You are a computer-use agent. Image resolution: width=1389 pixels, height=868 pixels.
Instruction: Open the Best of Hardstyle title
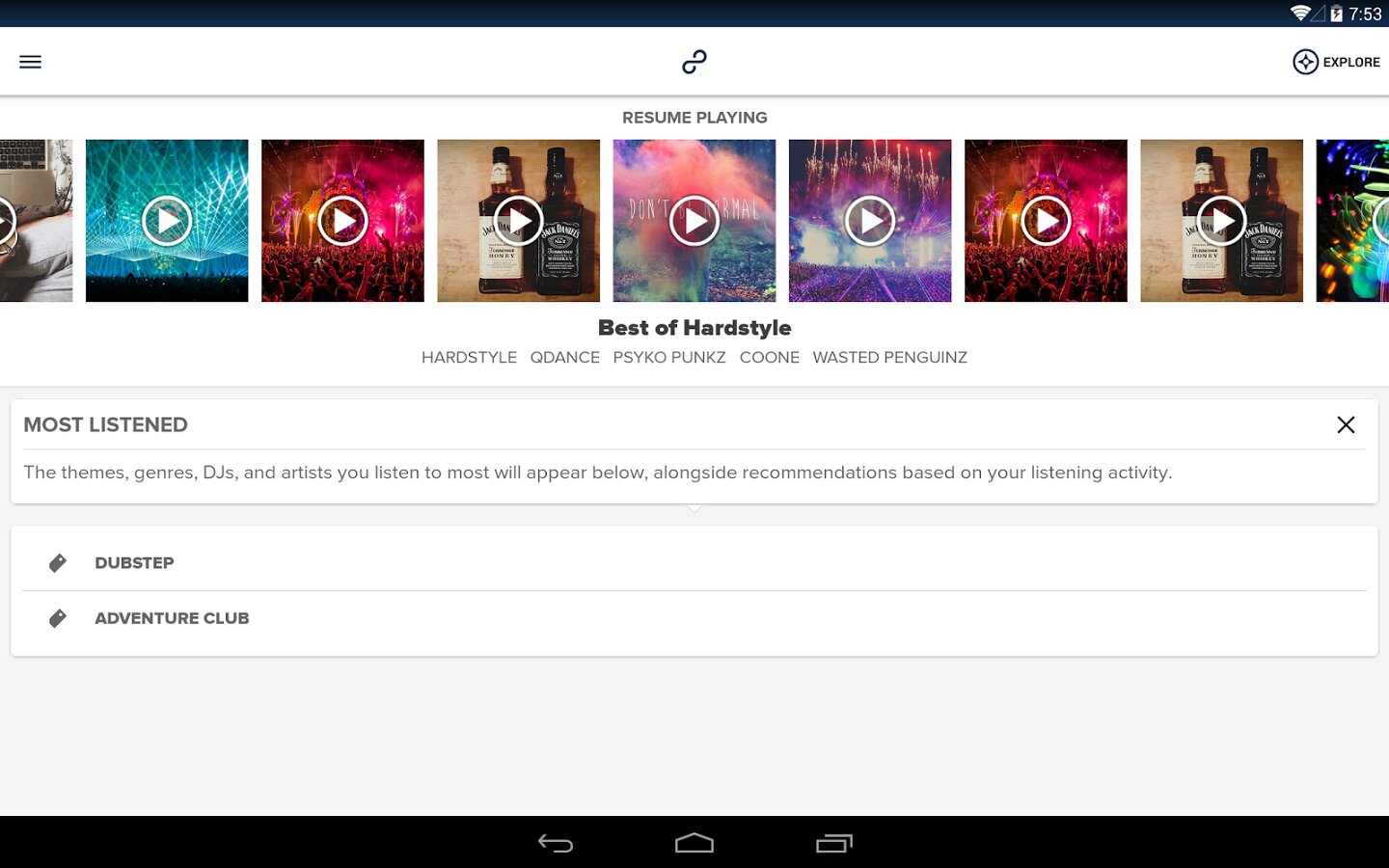click(694, 328)
